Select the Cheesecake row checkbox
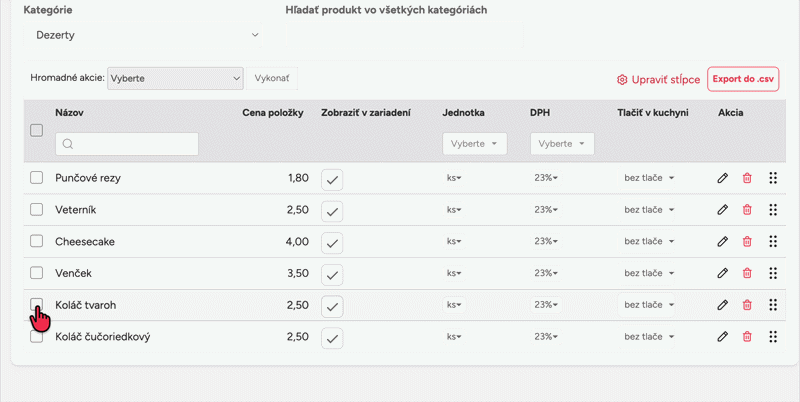800x402 pixels. 36,241
